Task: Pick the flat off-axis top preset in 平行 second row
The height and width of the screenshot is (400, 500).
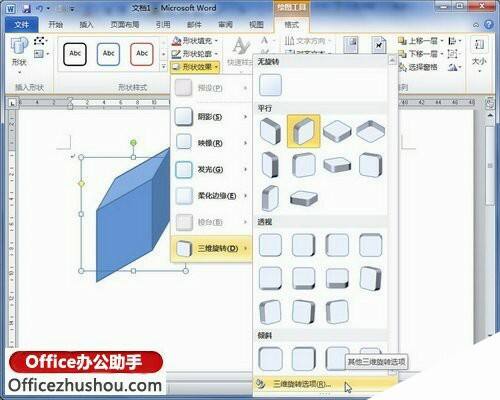Action: (337, 165)
